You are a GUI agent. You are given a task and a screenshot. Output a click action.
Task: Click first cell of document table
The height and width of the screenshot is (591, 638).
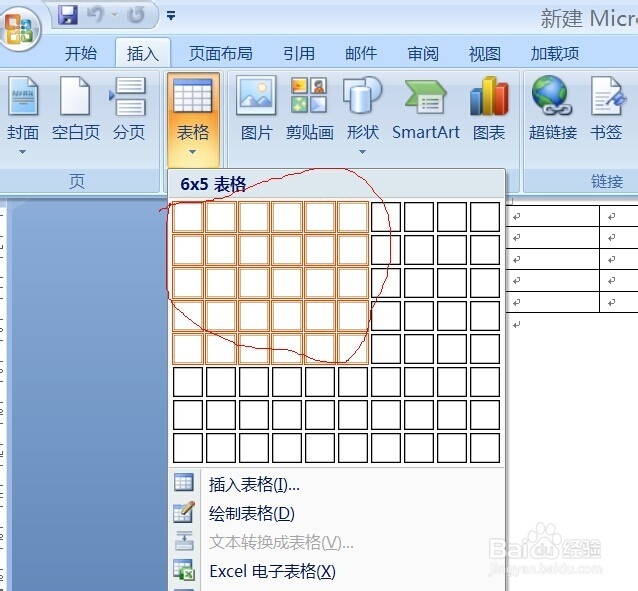tap(553, 216)
